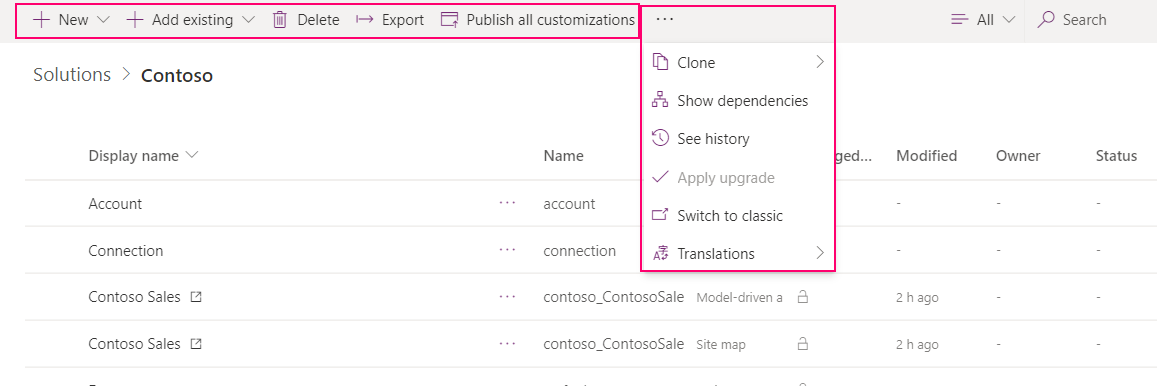Click the Owner column header
Screen dimensions: 1157x386
click(x=1018, y=156)
